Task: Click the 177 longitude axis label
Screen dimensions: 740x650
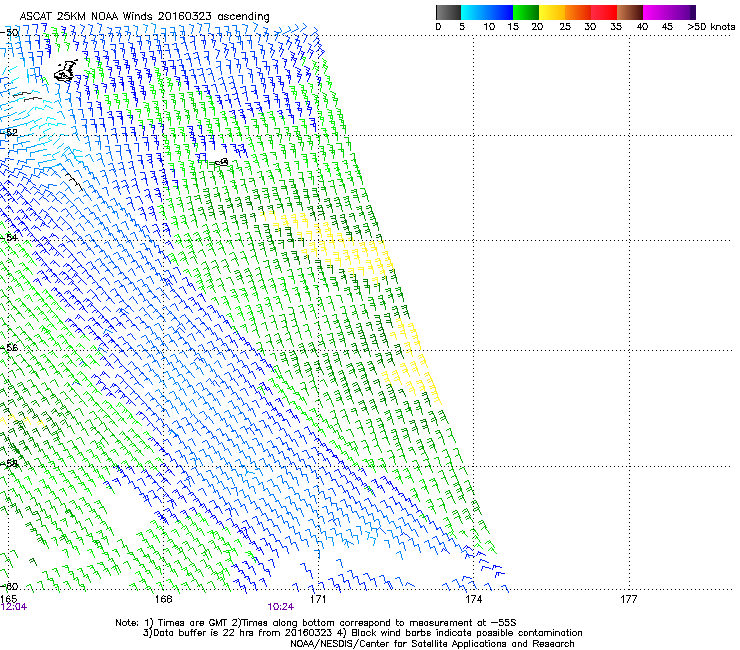Action: (628, 599)
